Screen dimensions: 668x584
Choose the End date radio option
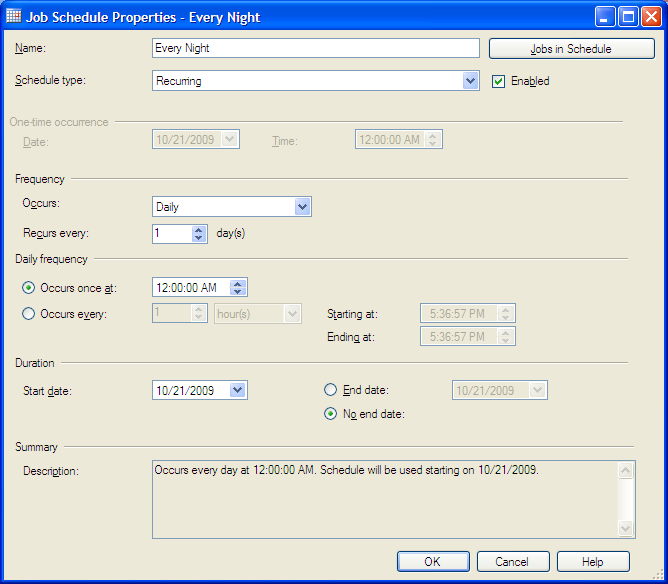click(x=331, y=390)
